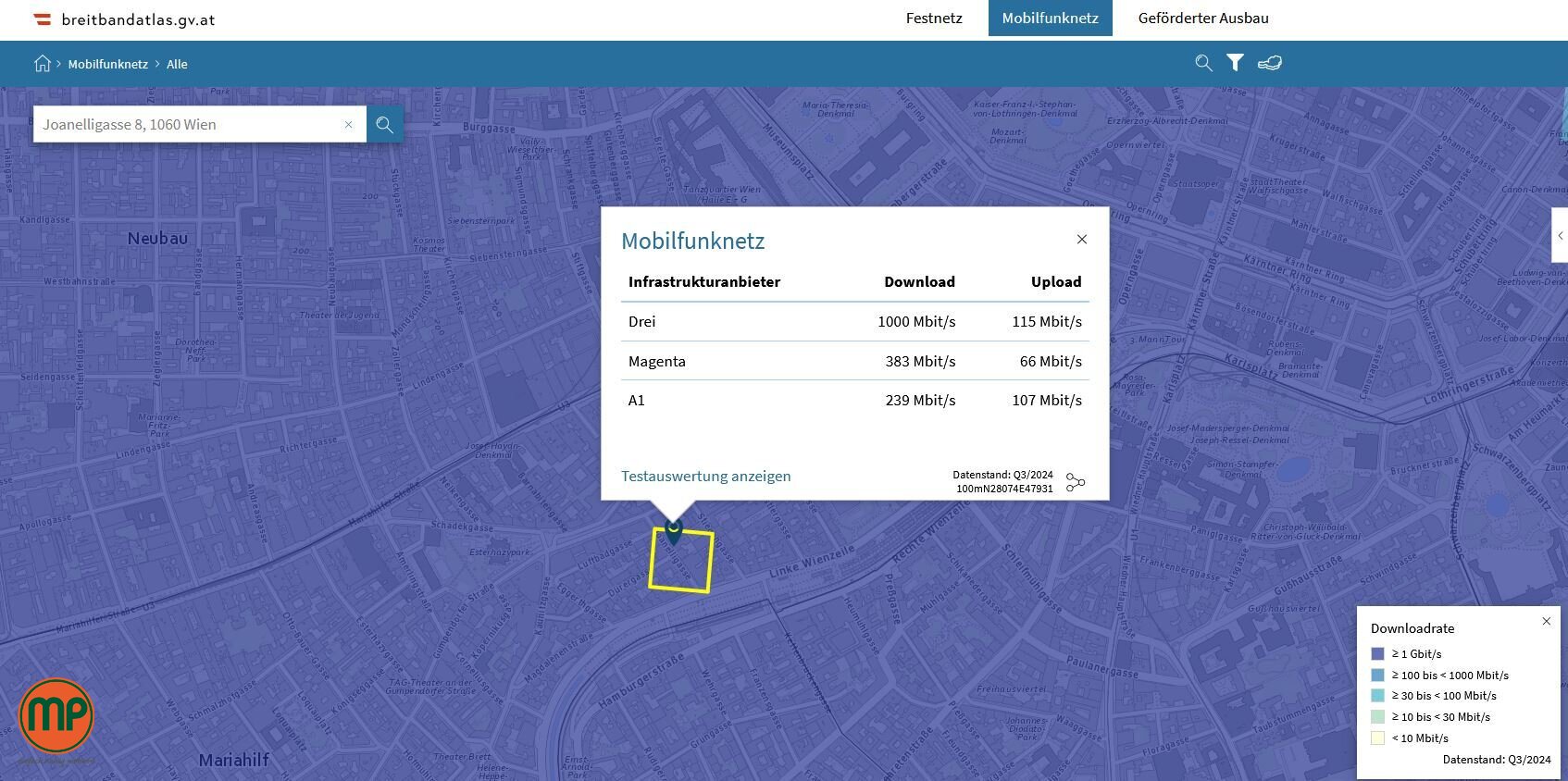Click the 107 Mbit/s upload value
The width and height of the screenshot is (1568, 781).
coord(1047,400)
